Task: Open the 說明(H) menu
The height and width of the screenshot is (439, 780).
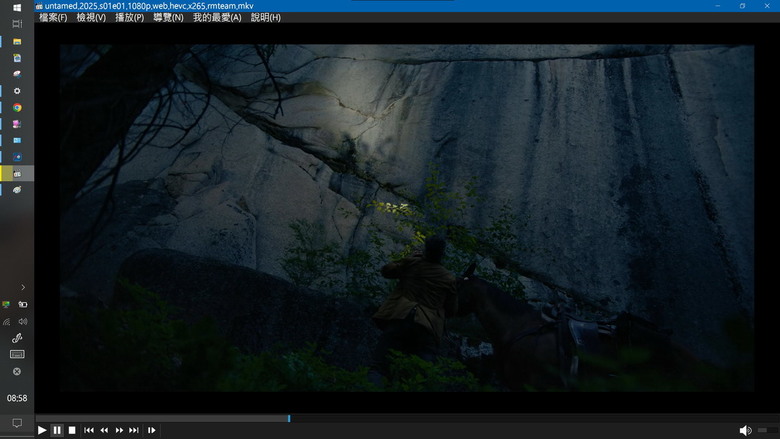Action: tap(266, 17)
